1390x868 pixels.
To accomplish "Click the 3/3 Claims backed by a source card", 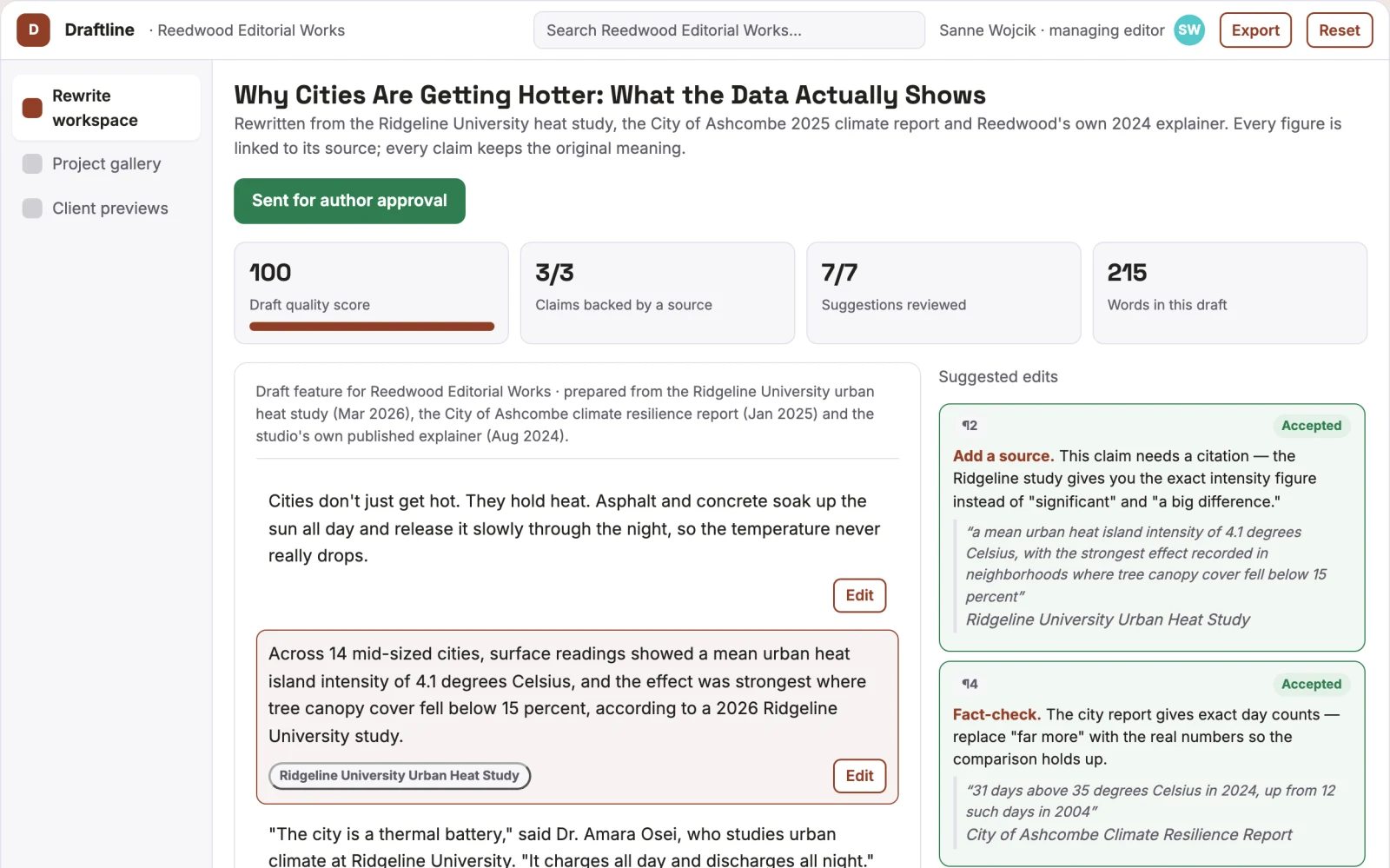I will [x=657, y=293].
